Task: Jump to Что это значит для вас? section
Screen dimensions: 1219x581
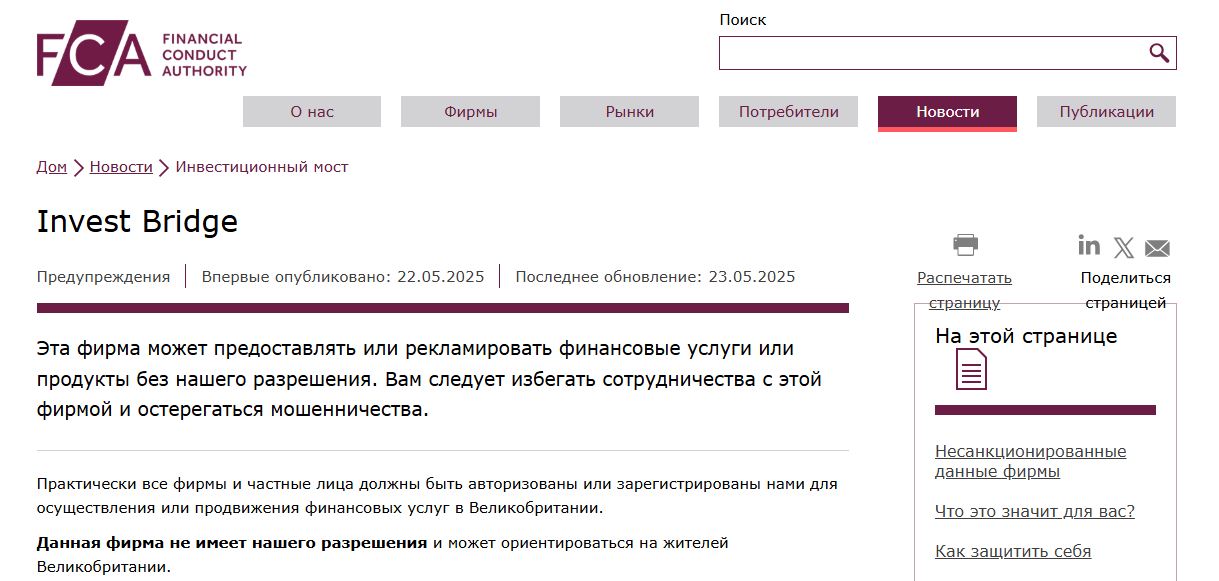Action: pos(1035,511)
